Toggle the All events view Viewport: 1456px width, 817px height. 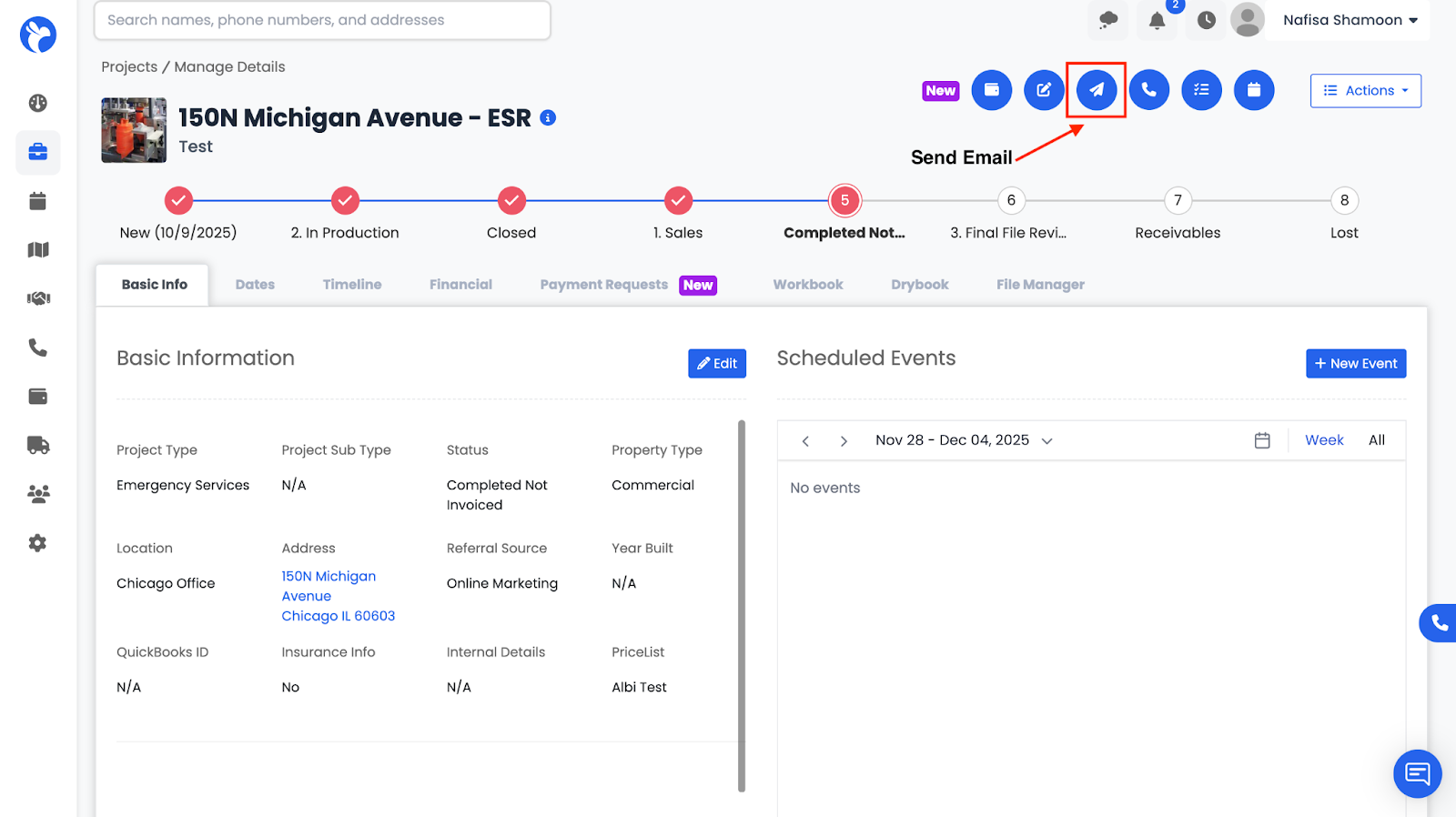1376,440
